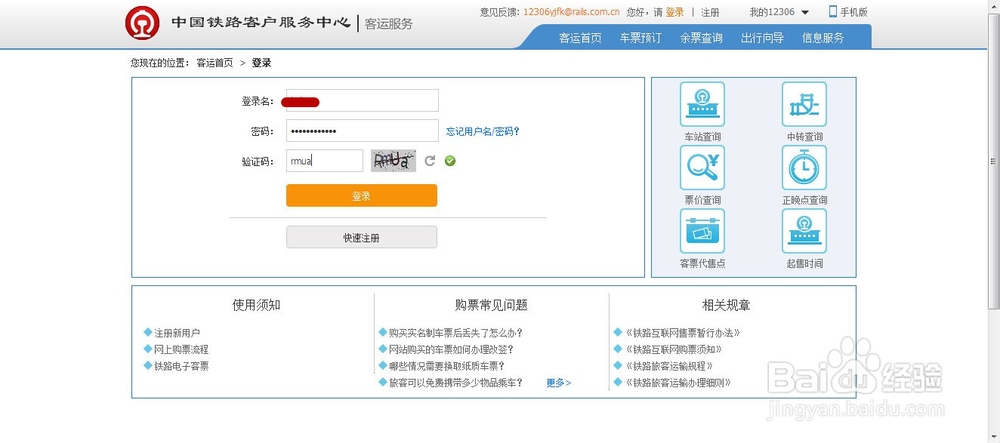This screenshot has width=1000, height=443.
Task: Open 《铁路旅客运输办理细则》 link
Action: pos(678,382)
